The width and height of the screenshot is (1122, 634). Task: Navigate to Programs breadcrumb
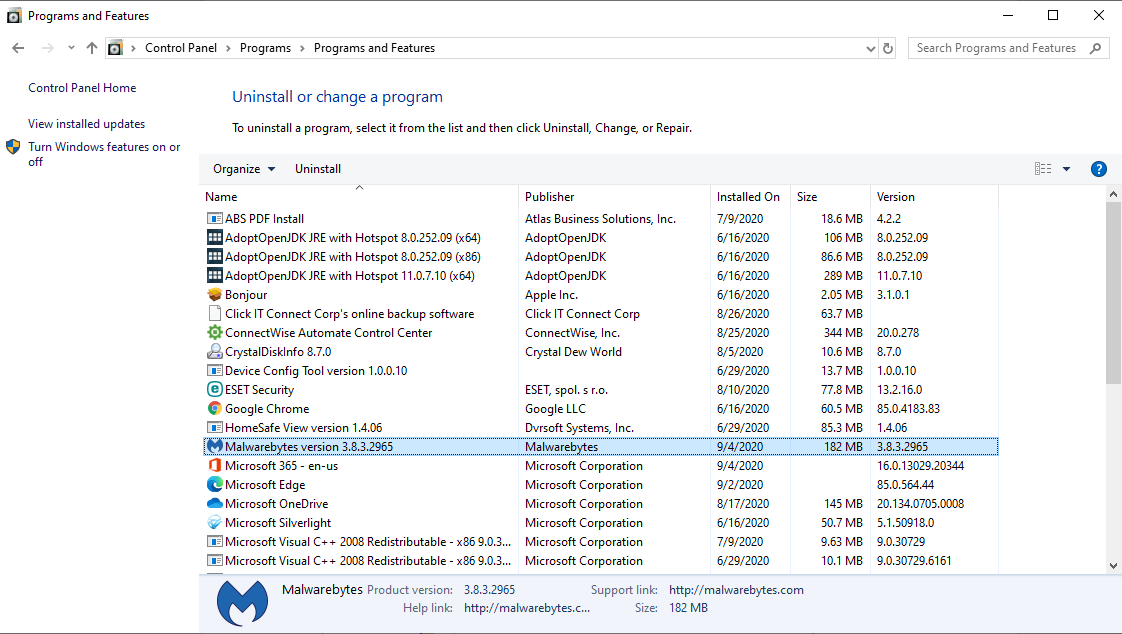(265, 48)
